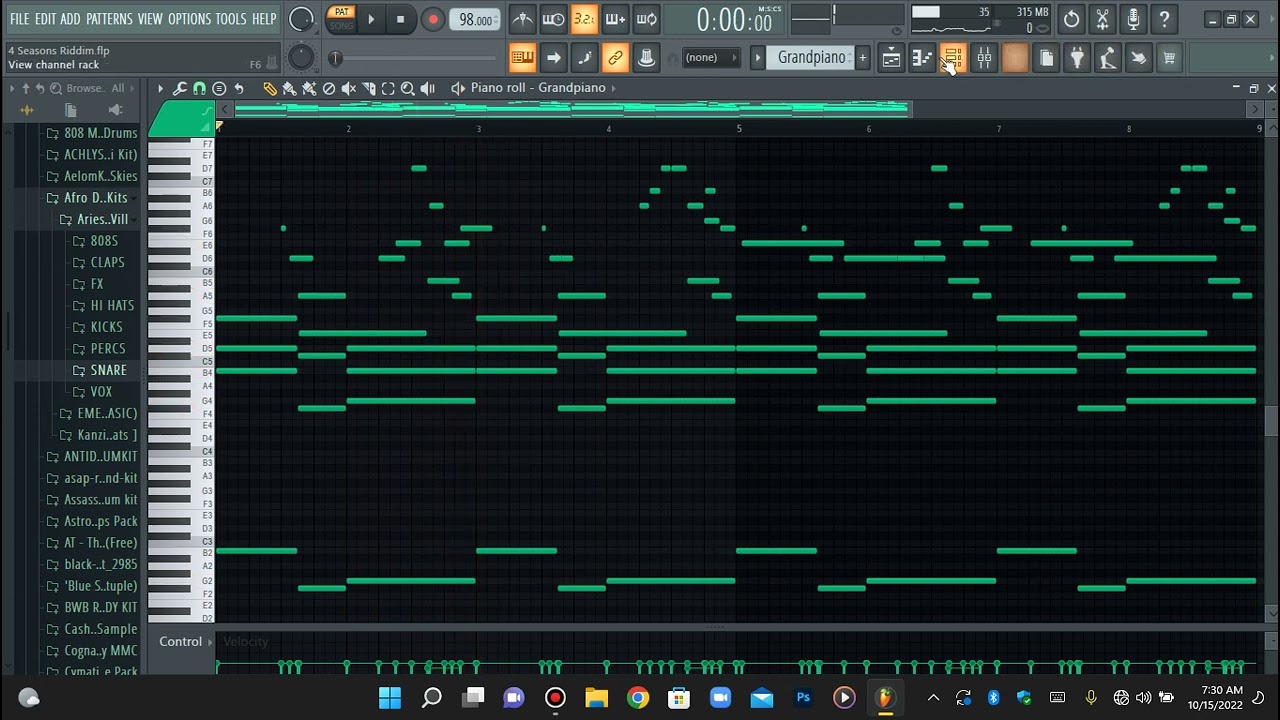Screen dimensions: 1280x720
Task: Open the Grandpiano pattern selector dropdown
Action: pyautogui.click(x=811, y=58)
